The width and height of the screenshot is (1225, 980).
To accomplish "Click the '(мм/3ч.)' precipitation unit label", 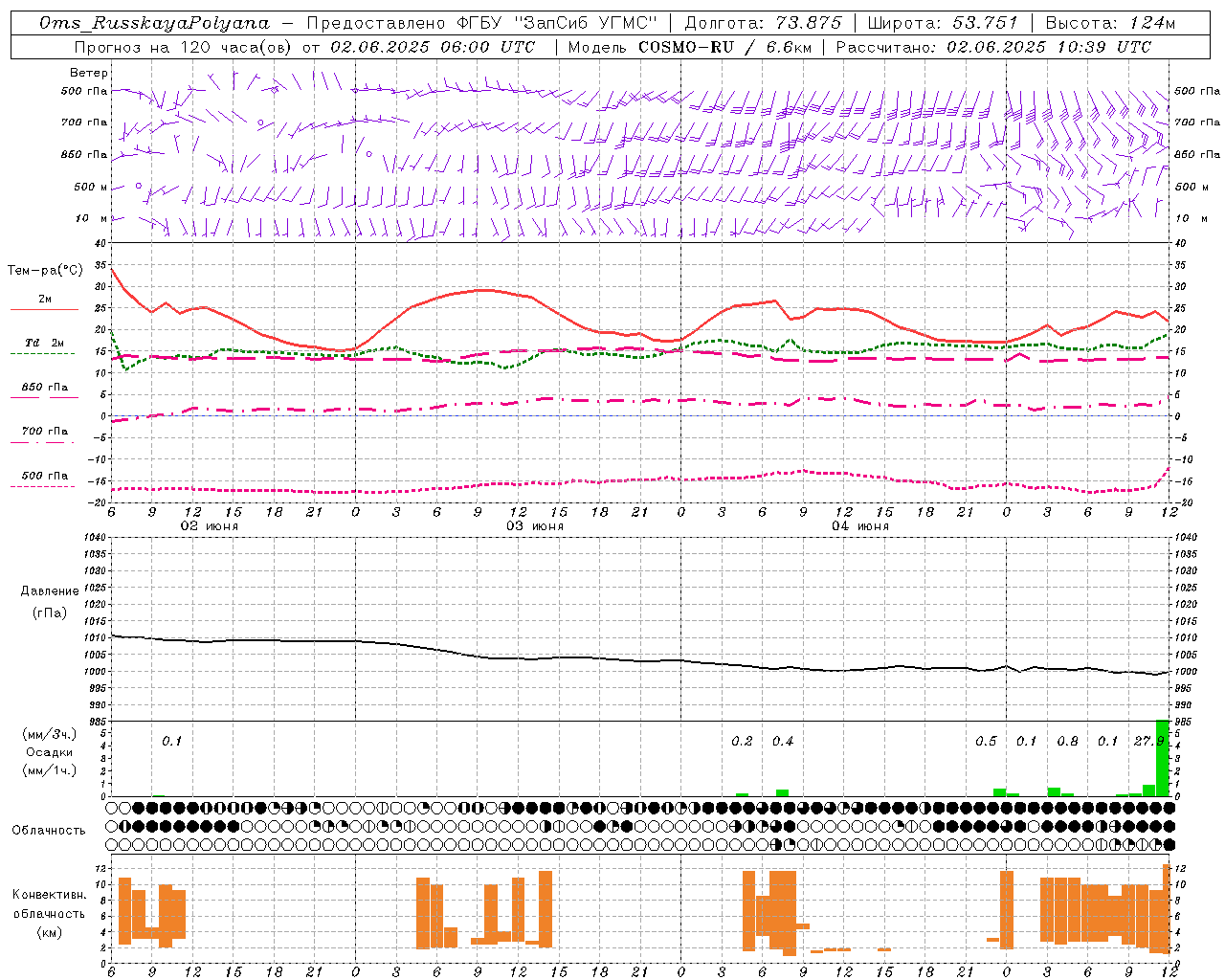I will pos(48,734).
